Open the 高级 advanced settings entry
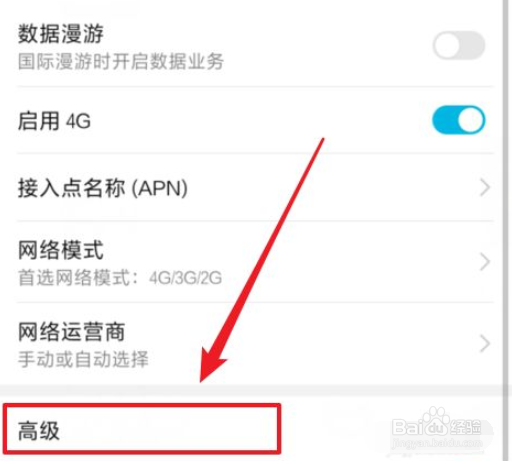The image size is (512, 461). [x=142, y=428]
